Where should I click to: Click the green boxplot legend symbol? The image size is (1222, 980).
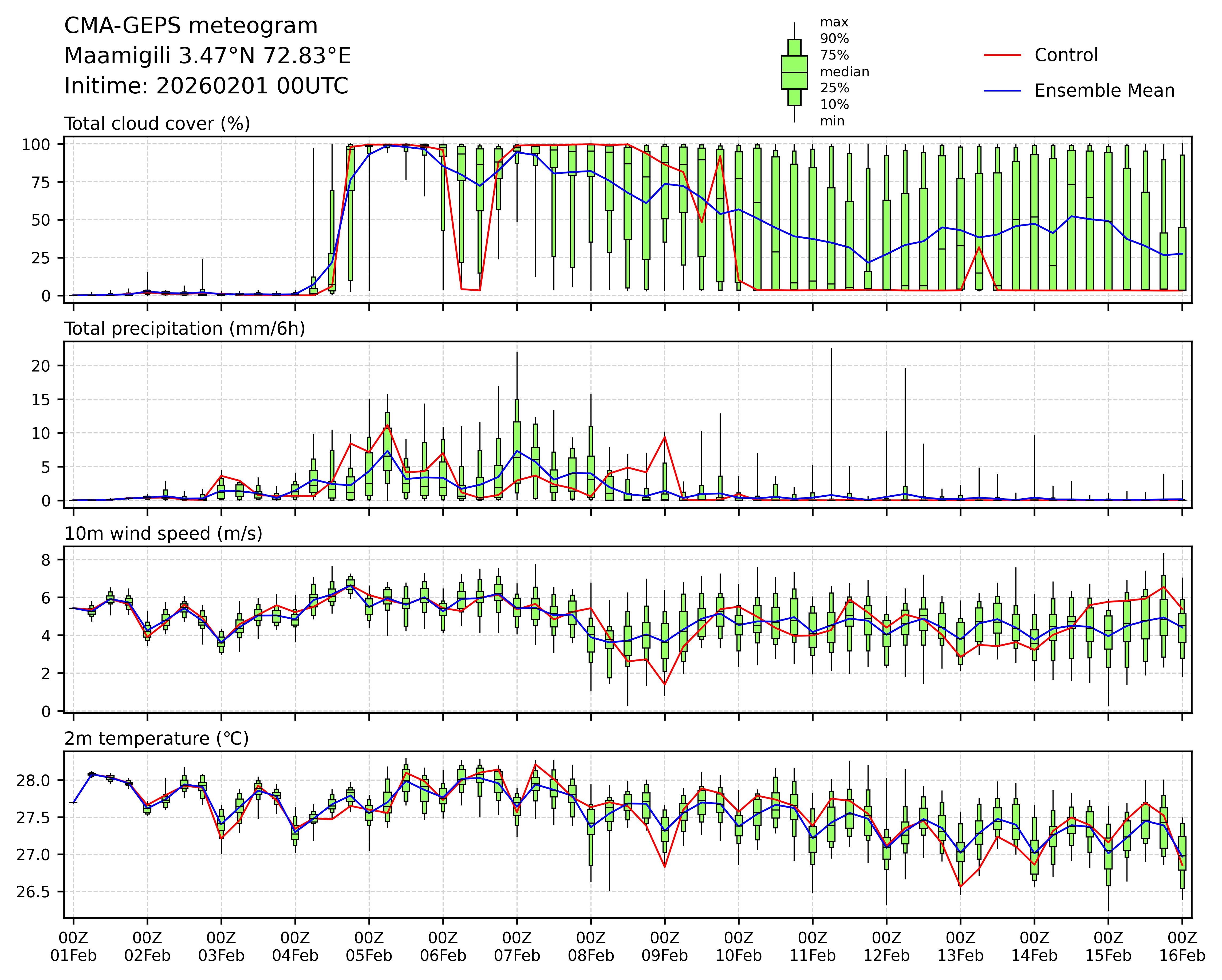794,73
